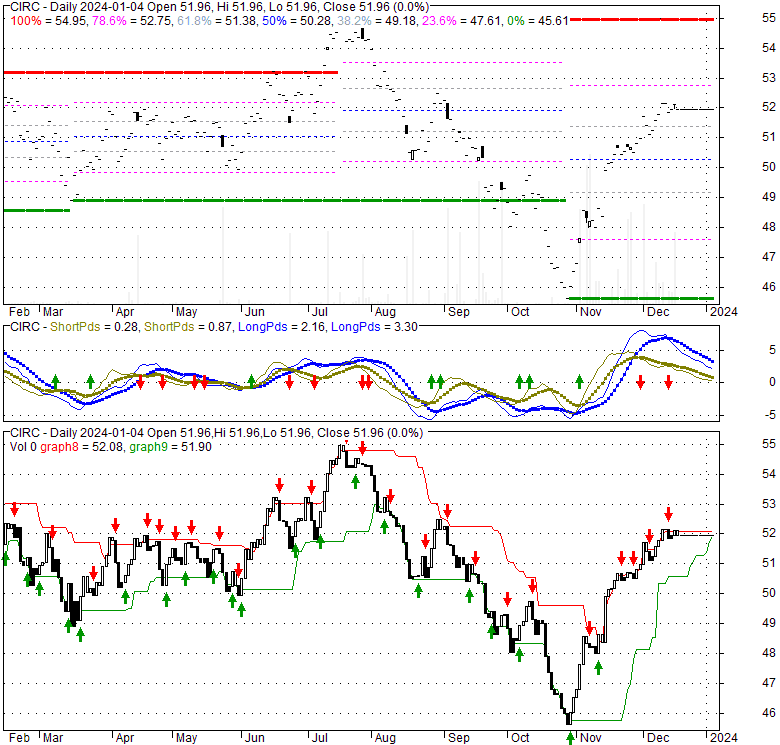Click the 50 price label on the top chart axis
Screen dimensions: 780x745
[x=741, y=167]
